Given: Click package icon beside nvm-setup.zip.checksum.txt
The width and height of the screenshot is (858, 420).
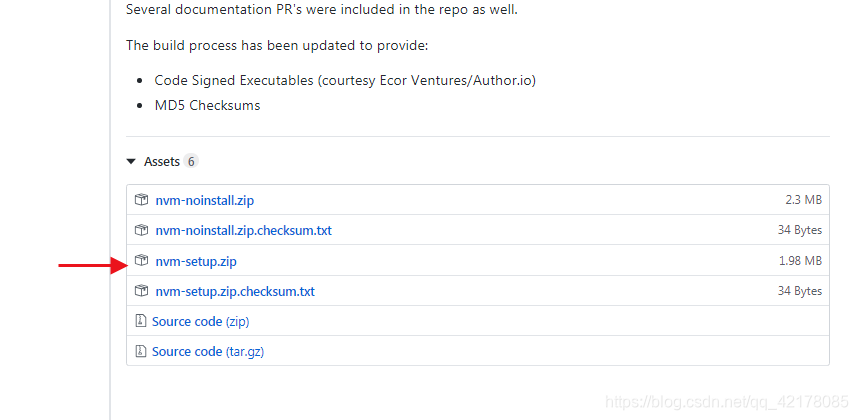Looking at the screenshot, I should [x=141, y=290].
